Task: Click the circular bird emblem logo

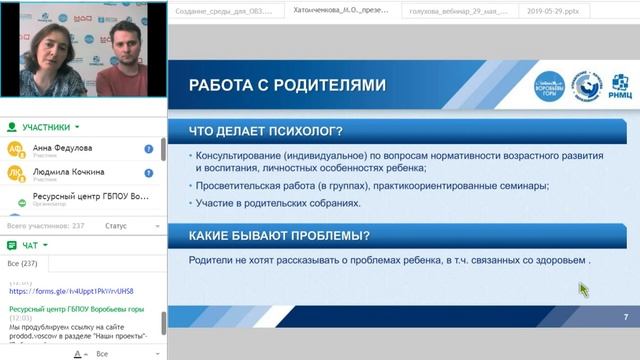Action: coord(587,86)
